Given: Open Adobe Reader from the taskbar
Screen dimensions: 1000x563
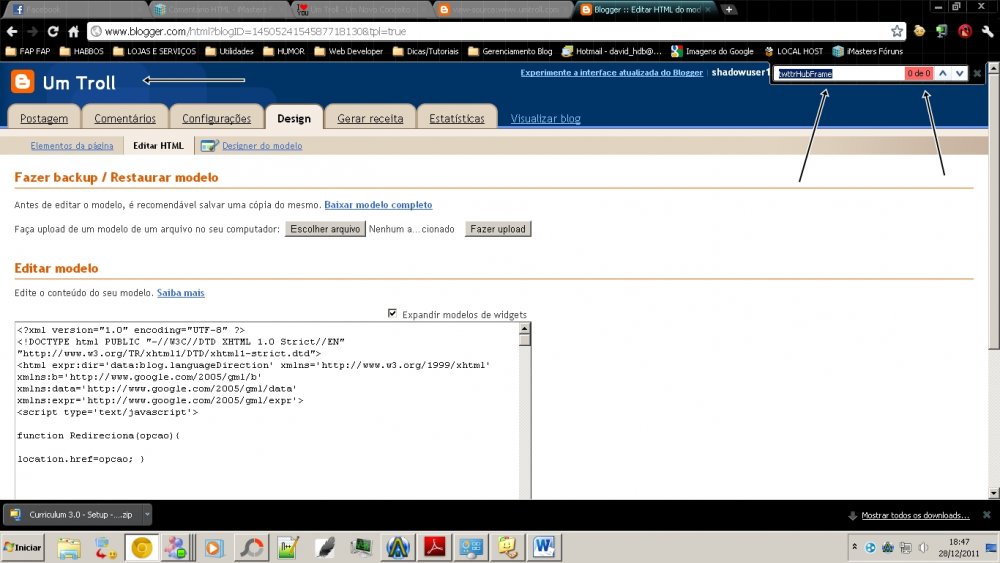Looking at the screenshot, I should click(x=435, y=547).
